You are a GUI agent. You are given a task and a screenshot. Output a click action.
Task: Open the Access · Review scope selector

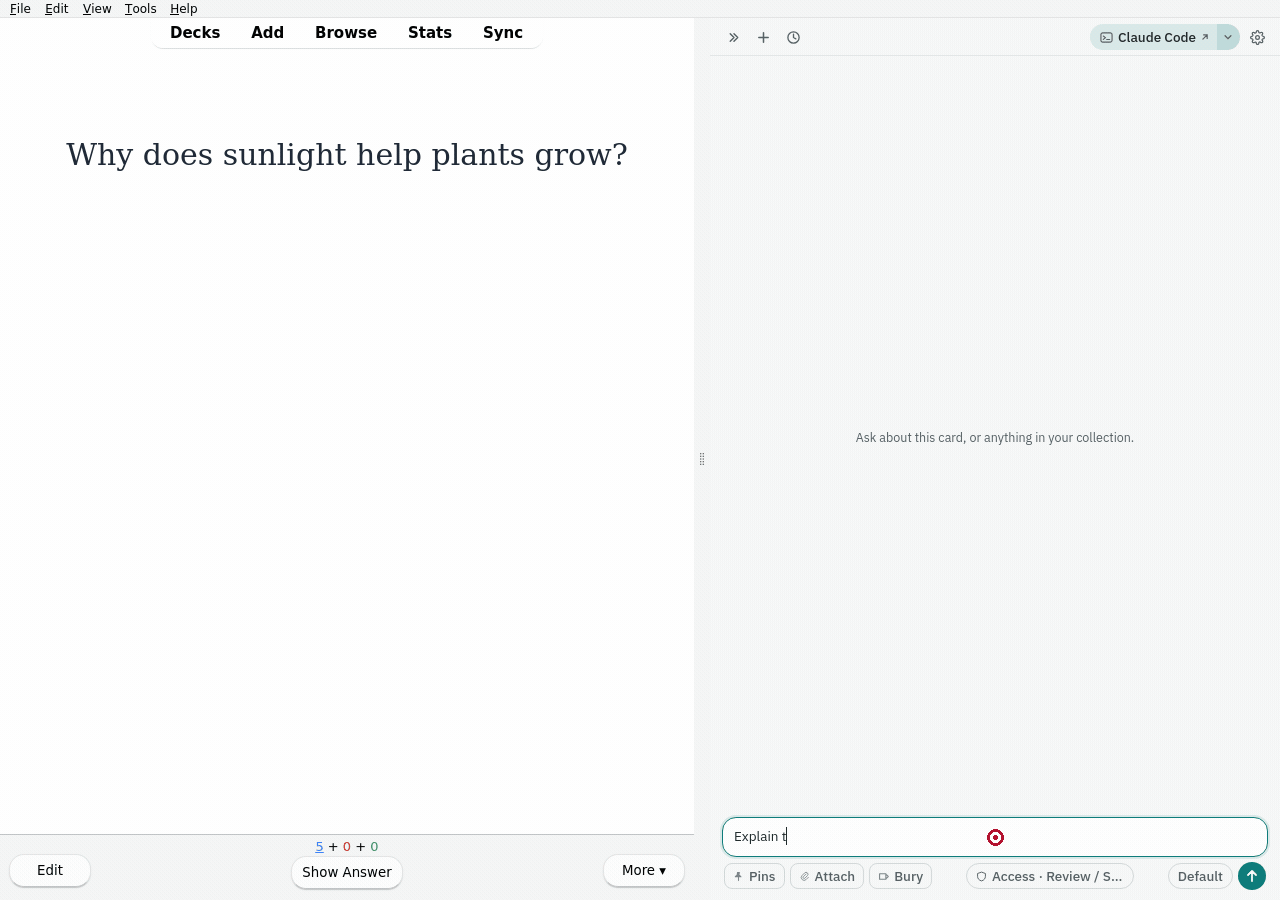tap(1050, 876)
